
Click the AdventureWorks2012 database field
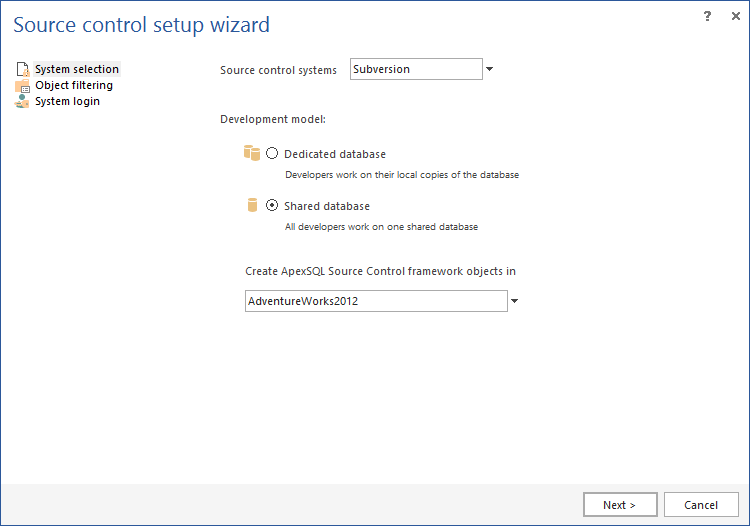pos(376,301)
